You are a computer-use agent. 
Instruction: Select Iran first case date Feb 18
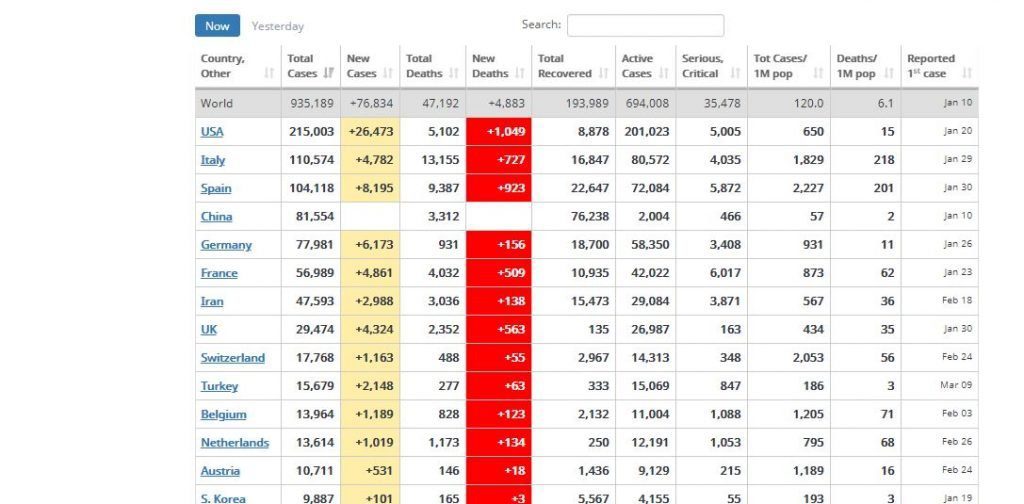(957, 301)
